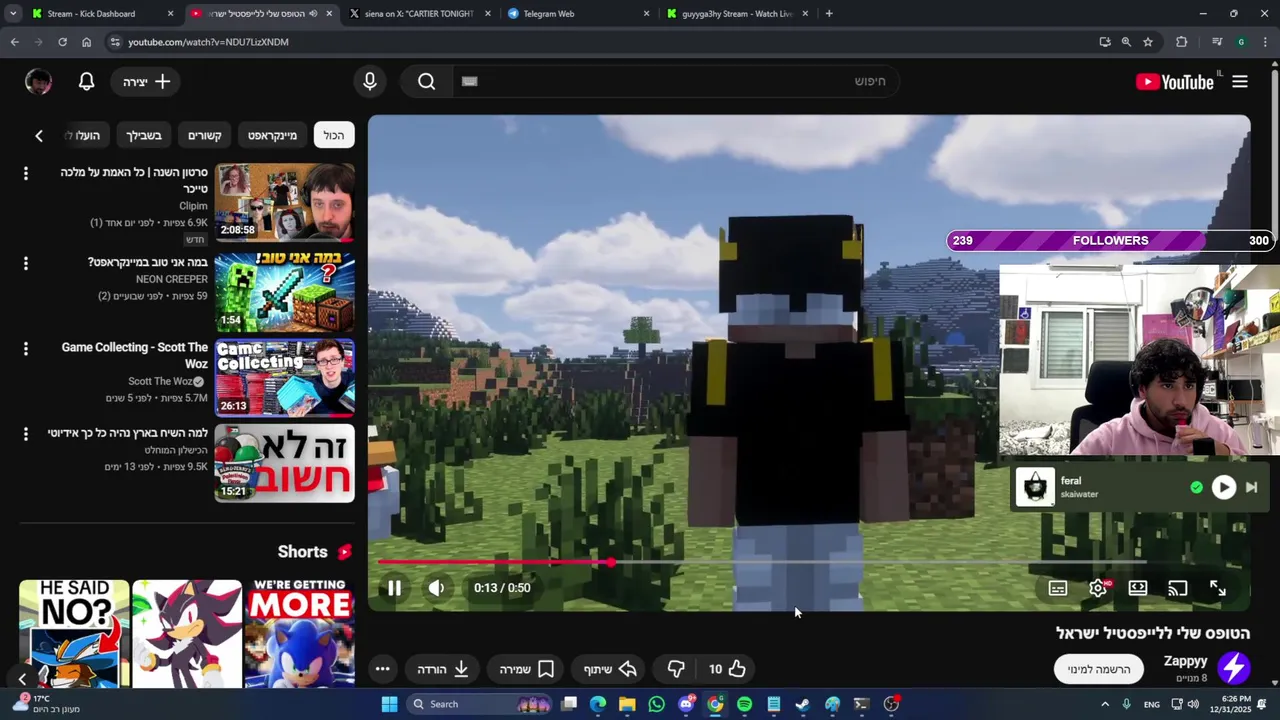Viewport: 1280px width, 720px height.
Task: Bookmark this page with star
Action: [1148, 42]
